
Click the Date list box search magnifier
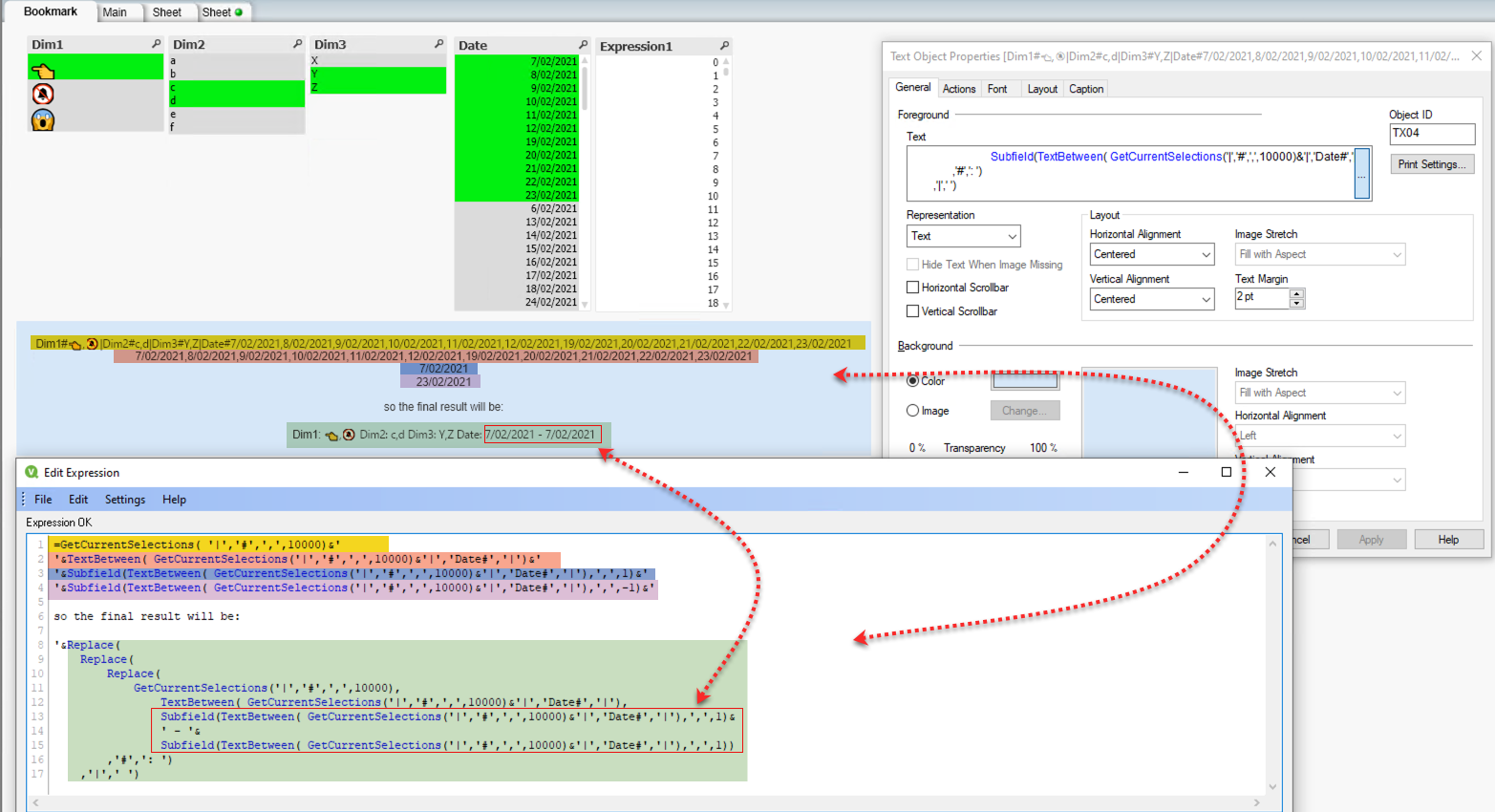coord(583,45)
